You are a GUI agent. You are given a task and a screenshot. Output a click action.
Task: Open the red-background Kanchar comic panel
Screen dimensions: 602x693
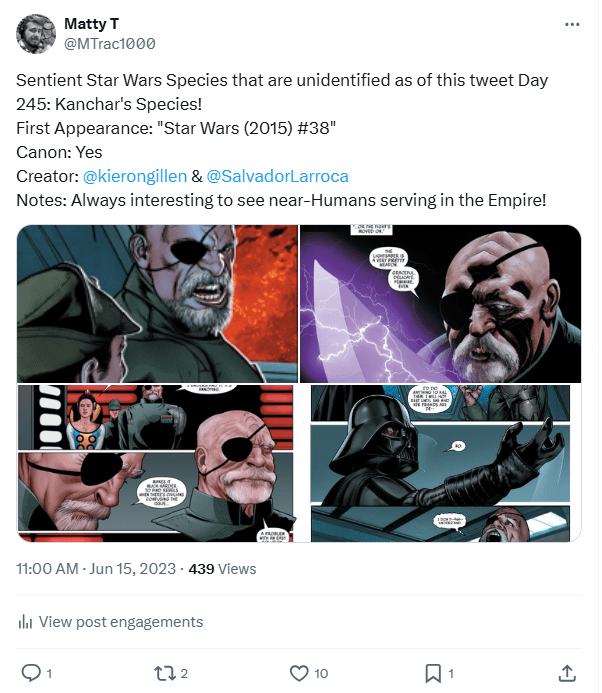point(158,304)
